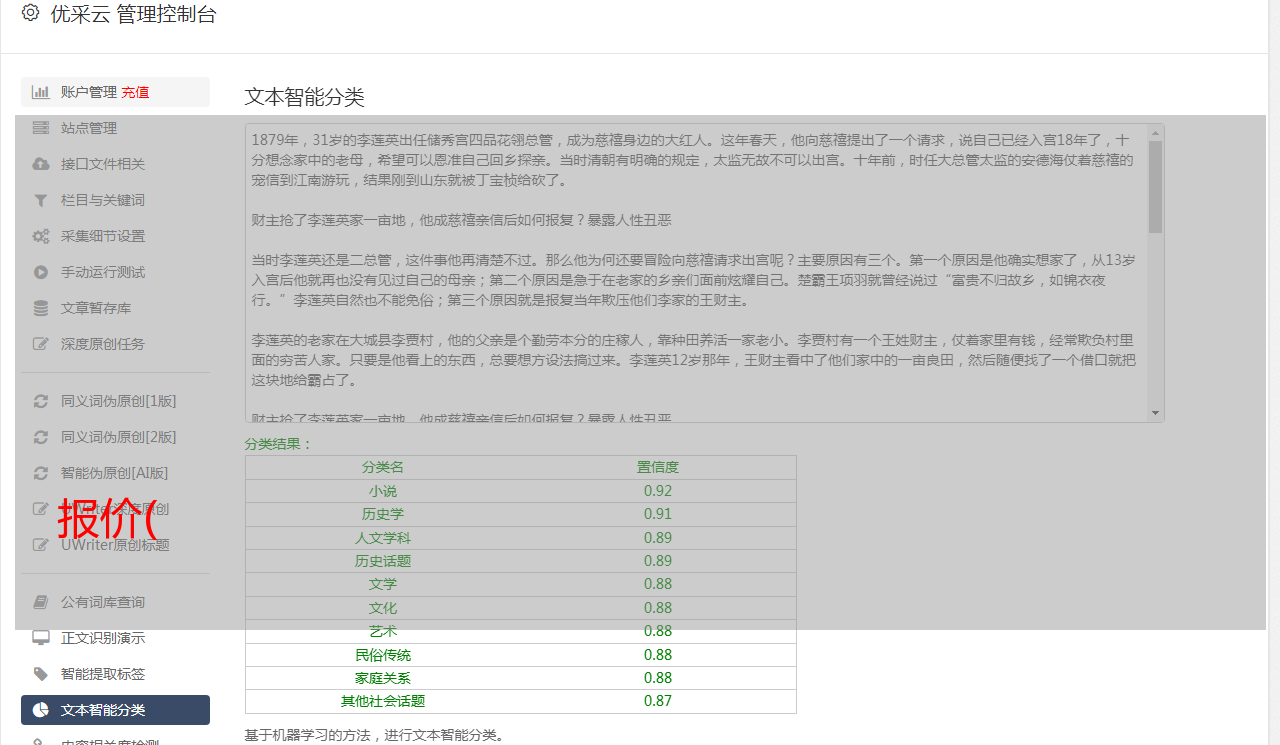Click the filter icon for 栏目与关键词
This screenshot has height=745, width=1280.
41,200
